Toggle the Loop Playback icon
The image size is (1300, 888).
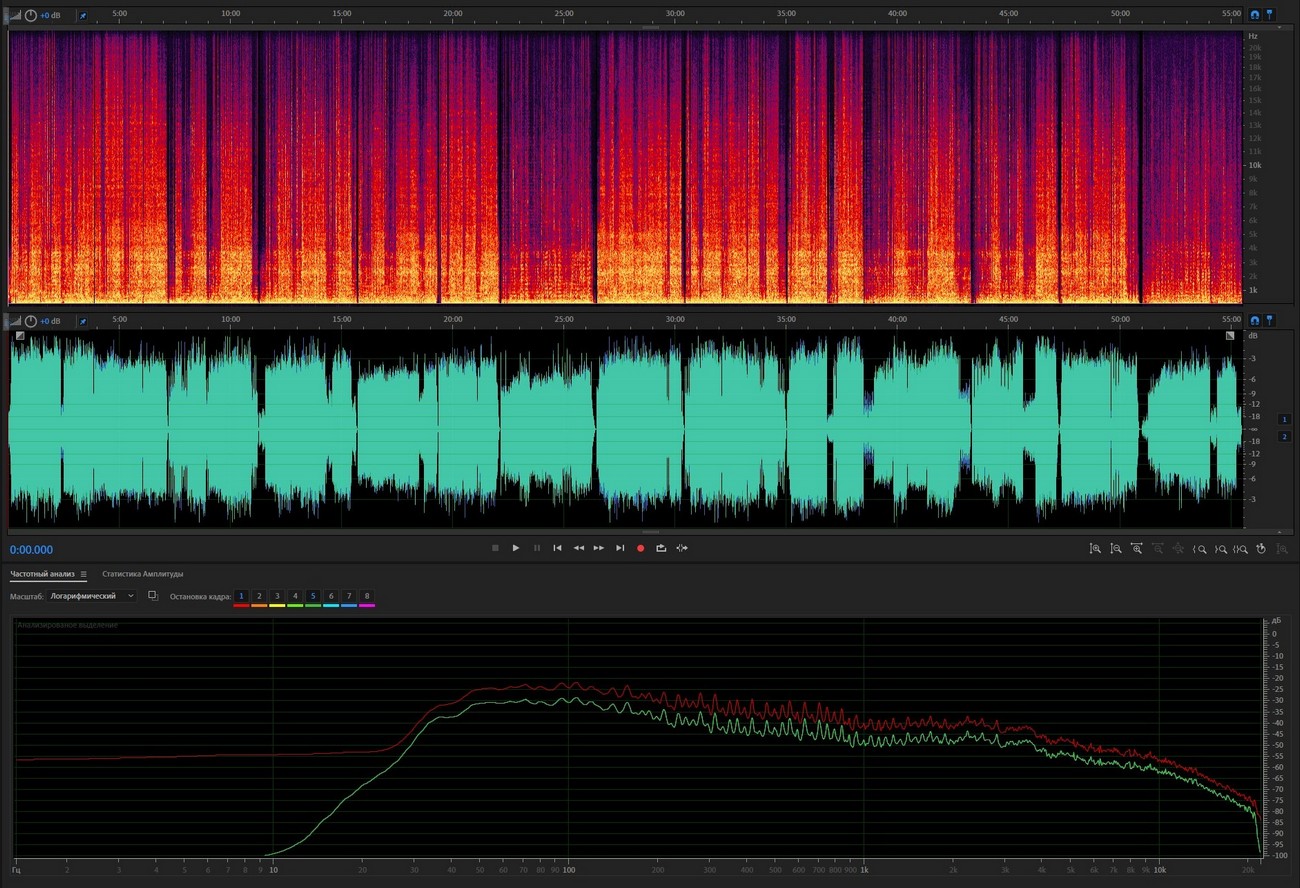[661, 548]
